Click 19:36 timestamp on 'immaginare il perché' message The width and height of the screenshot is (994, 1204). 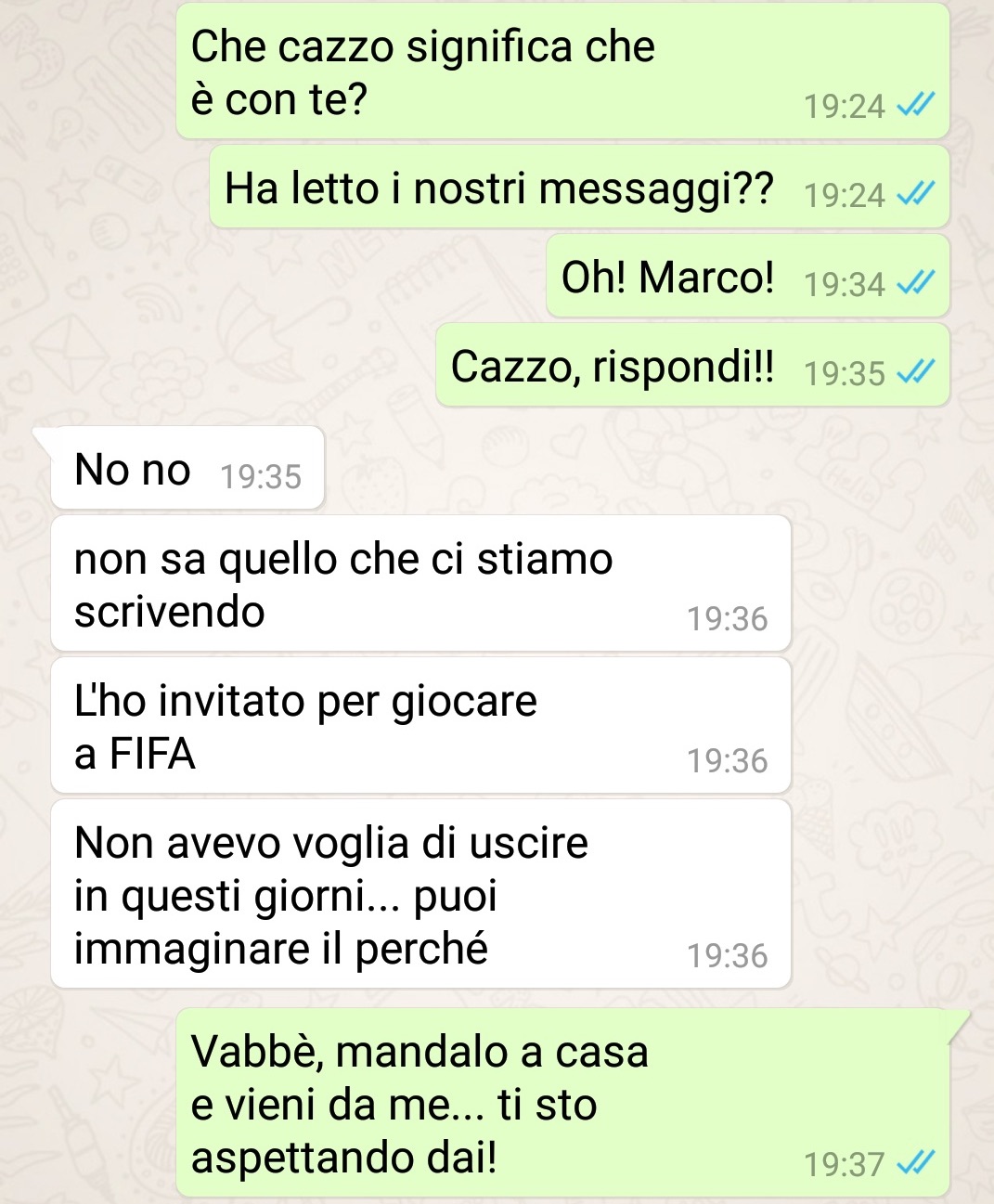click(x=727, y=955)
